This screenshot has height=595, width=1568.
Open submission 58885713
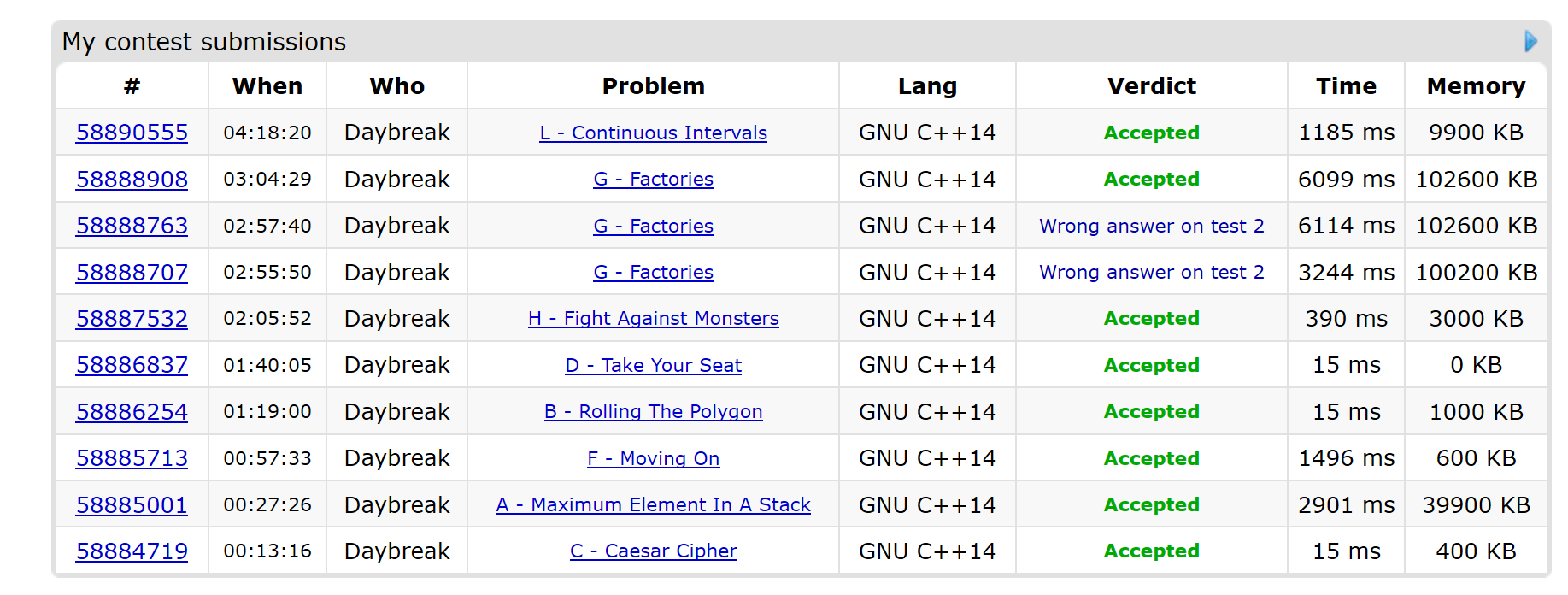click(132, 458)
